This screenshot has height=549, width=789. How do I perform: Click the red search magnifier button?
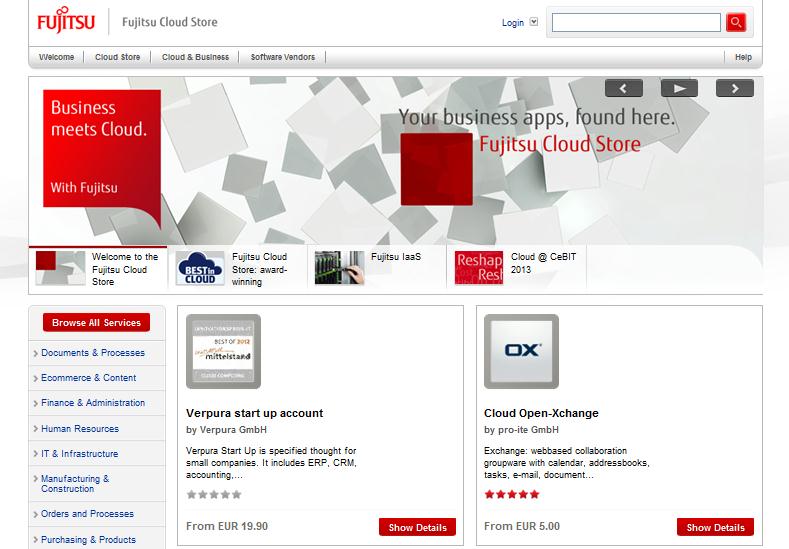[736, 22]
